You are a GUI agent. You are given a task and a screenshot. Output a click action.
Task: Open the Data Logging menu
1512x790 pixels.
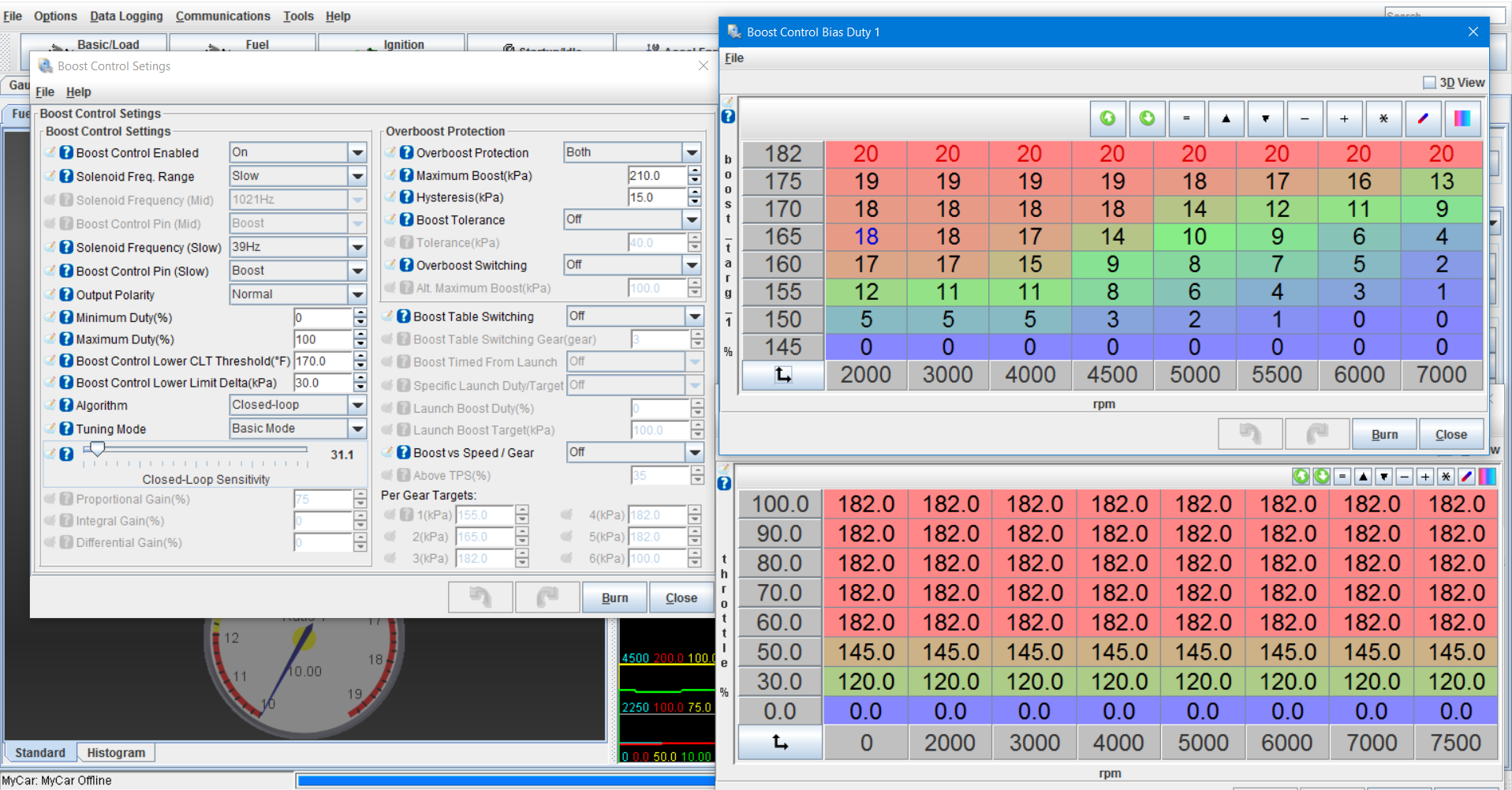(x=126, y=16)
